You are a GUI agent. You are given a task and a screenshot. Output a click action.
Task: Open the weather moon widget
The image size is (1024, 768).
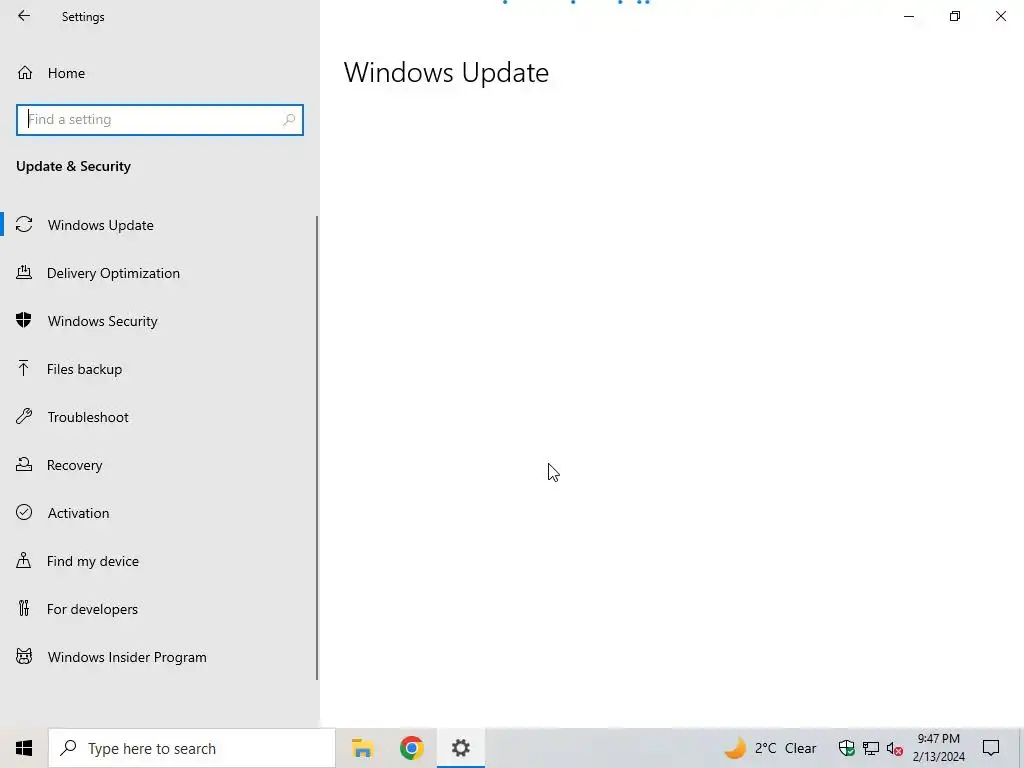735,748
